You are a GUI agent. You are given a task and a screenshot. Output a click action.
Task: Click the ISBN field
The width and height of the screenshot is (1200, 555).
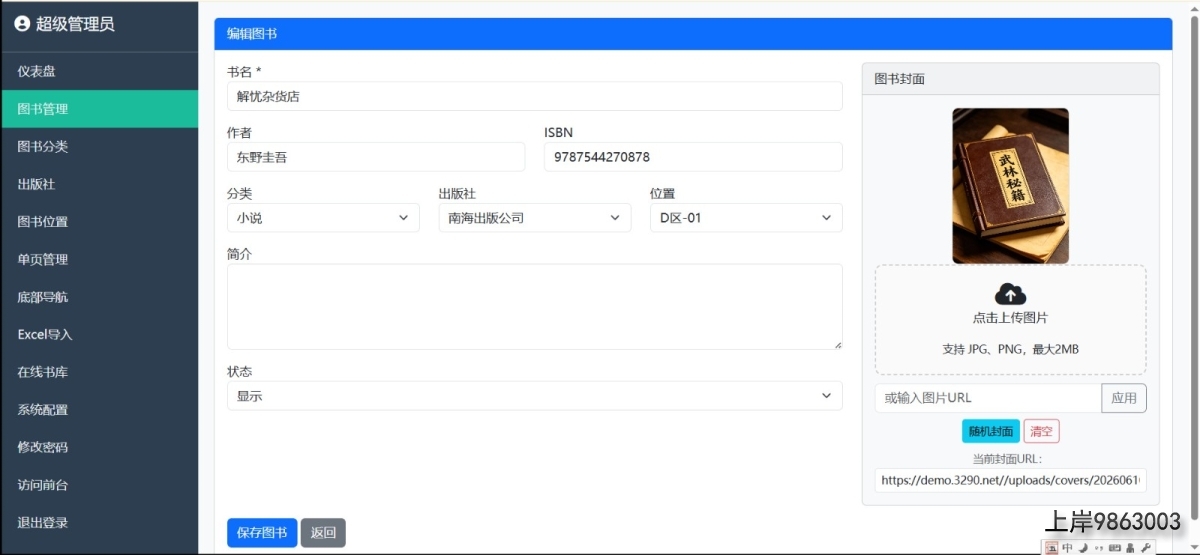pos(693,157)
